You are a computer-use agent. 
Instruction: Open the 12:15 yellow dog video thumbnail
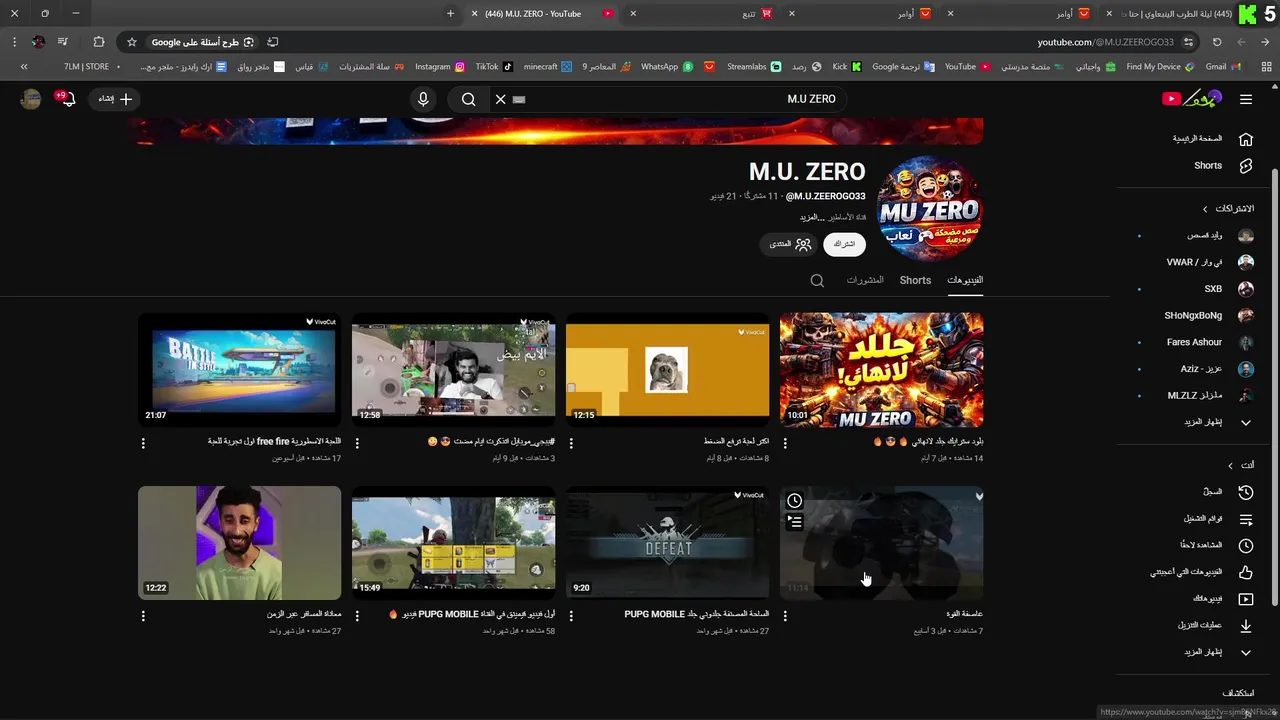pyautogui.click(x=667, y=370)
